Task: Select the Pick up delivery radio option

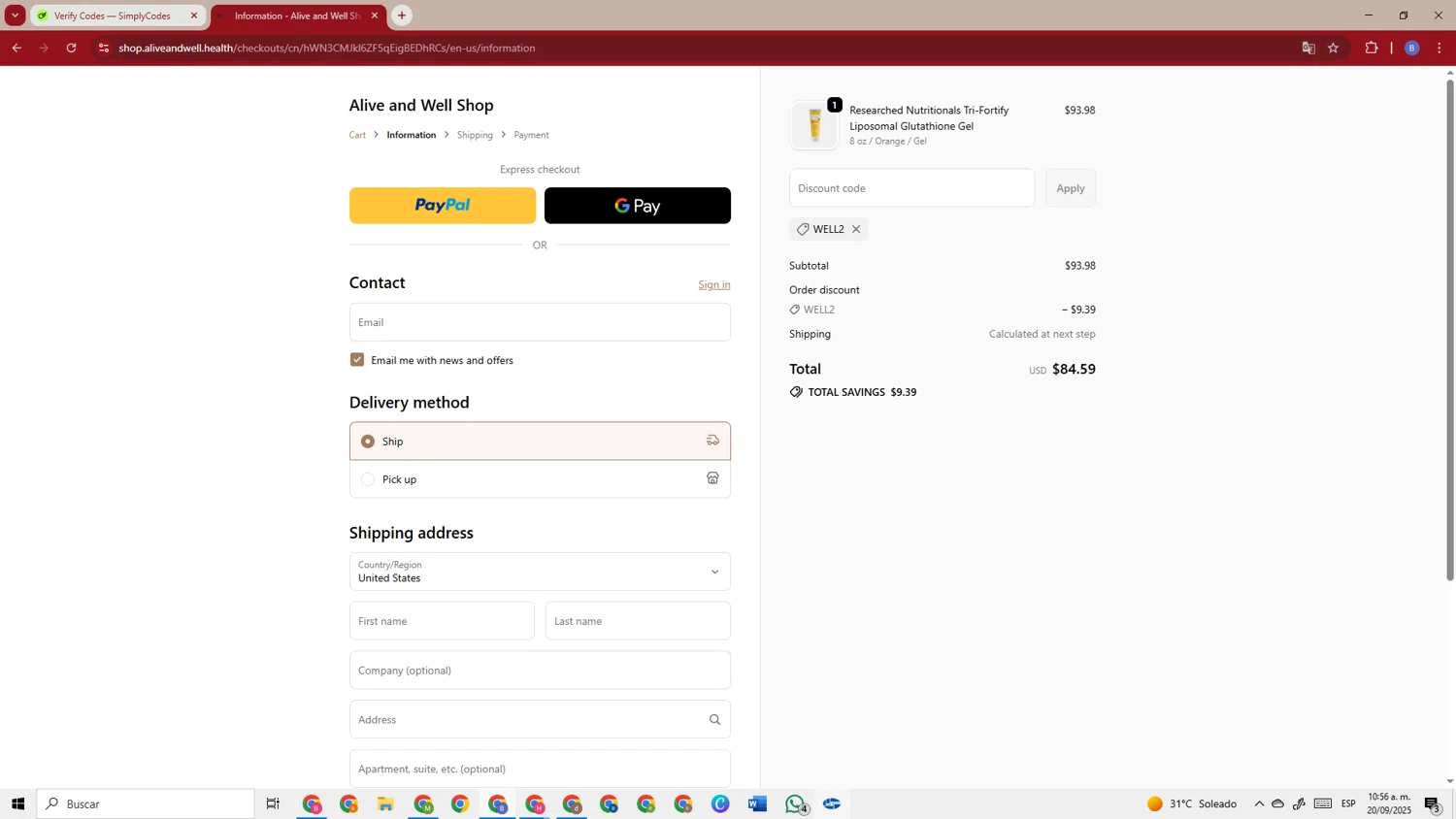Action: pos(368,479)
